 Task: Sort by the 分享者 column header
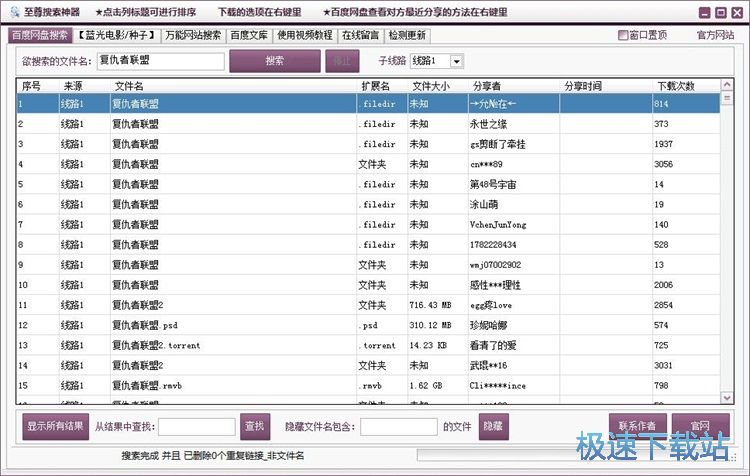(x=514, y=86)
